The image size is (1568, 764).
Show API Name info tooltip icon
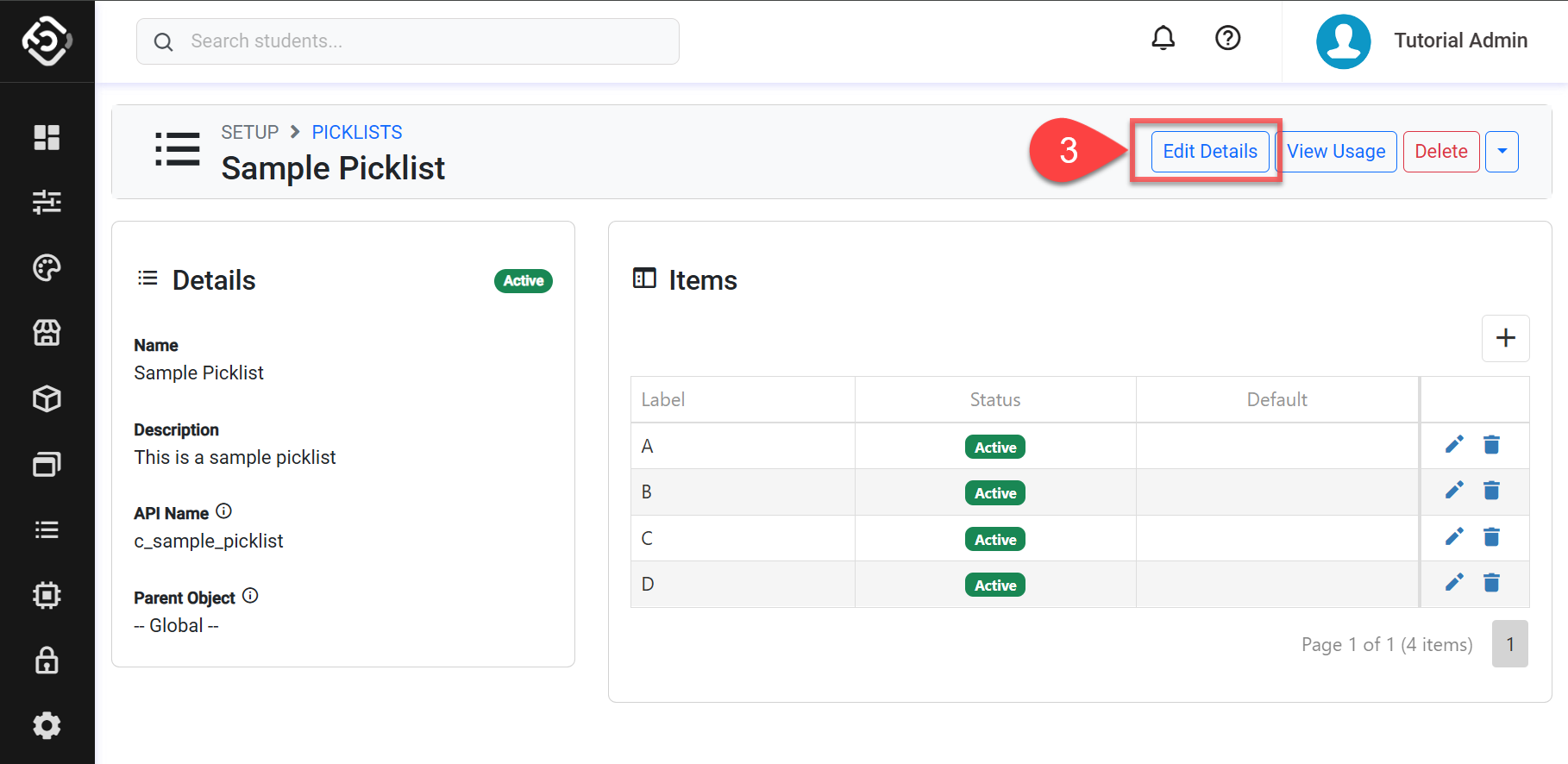click(x=223, y=511)
